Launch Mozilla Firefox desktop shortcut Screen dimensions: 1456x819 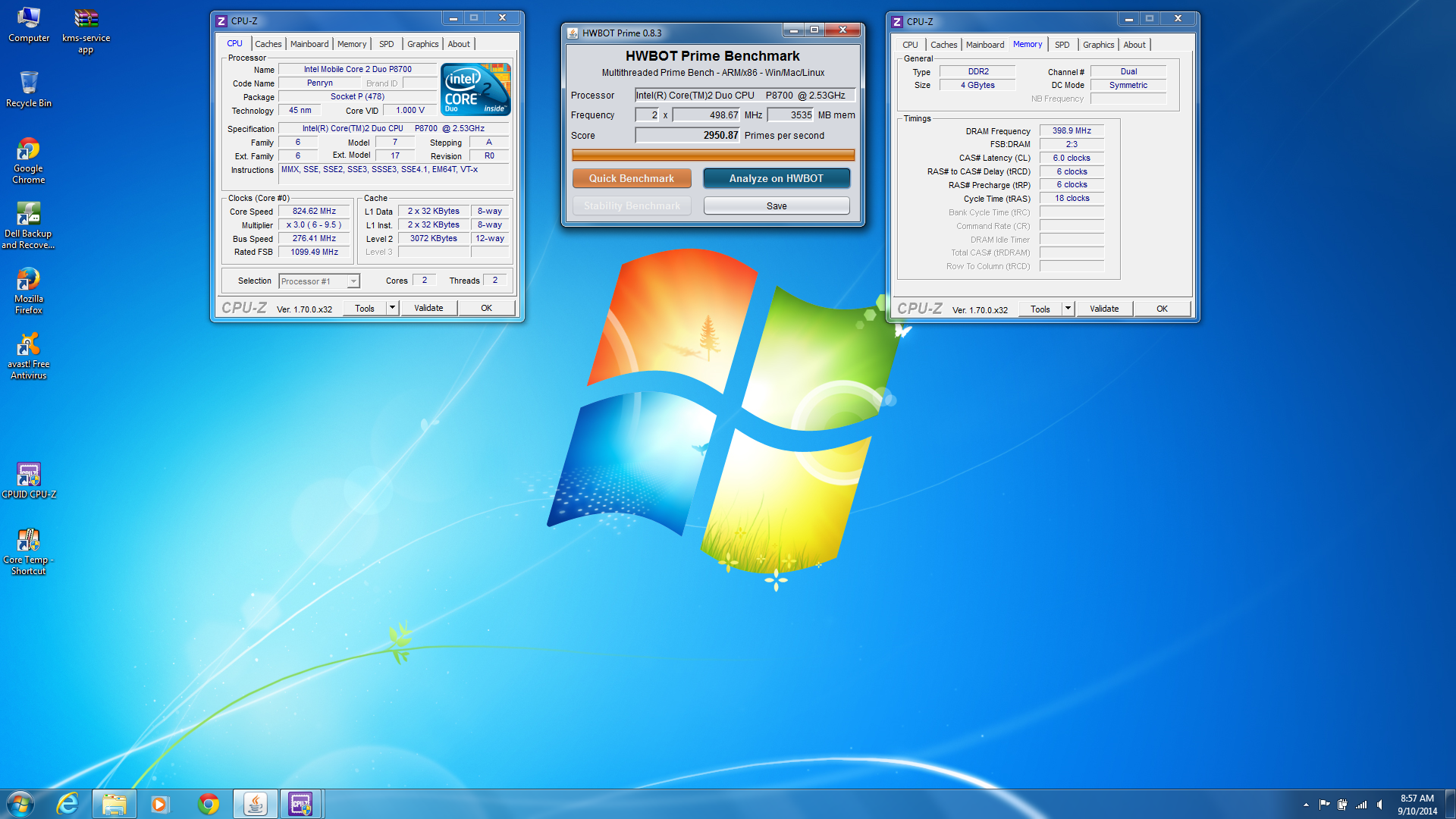29,290
